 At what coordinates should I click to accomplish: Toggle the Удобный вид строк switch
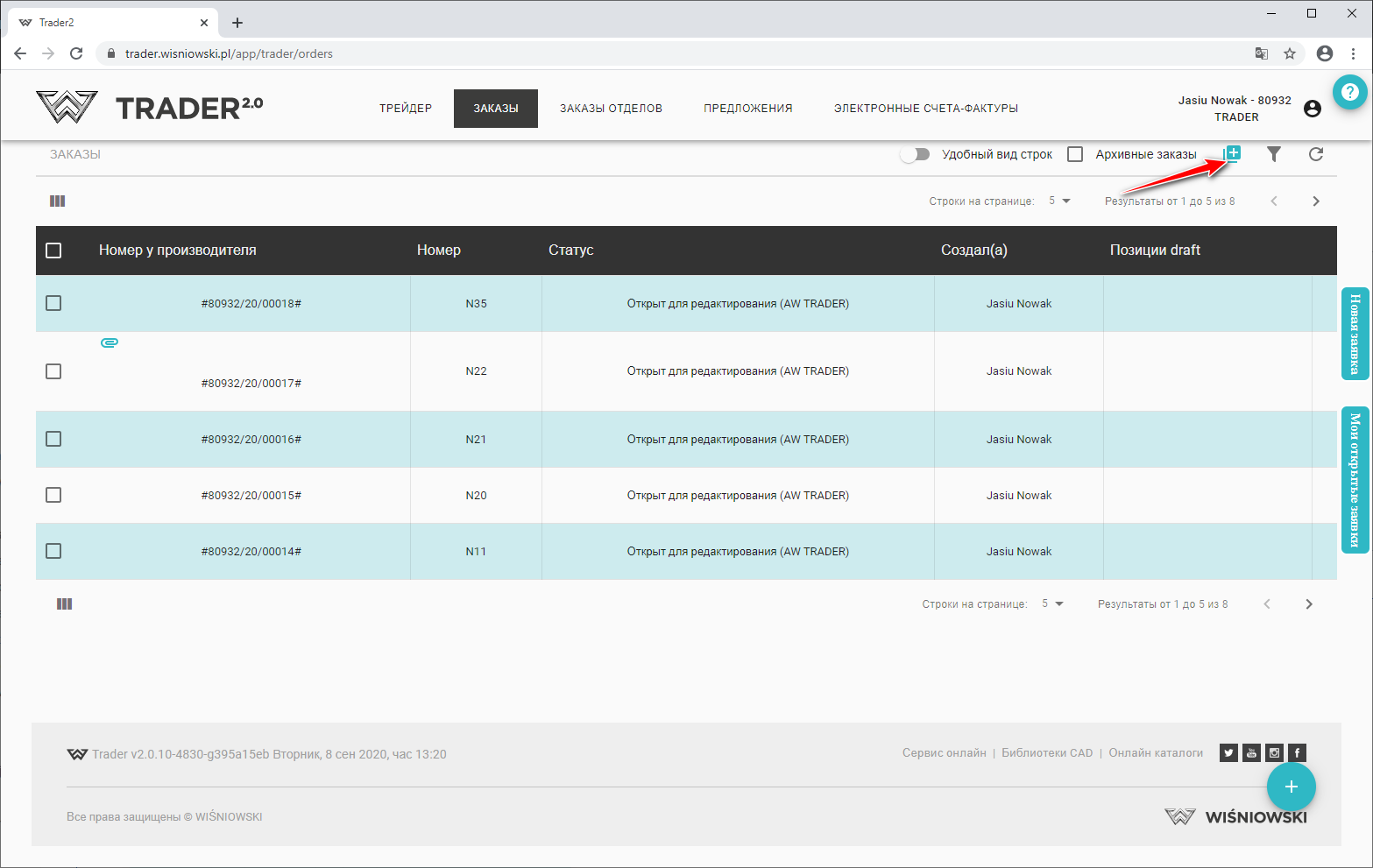coord(915,154)
